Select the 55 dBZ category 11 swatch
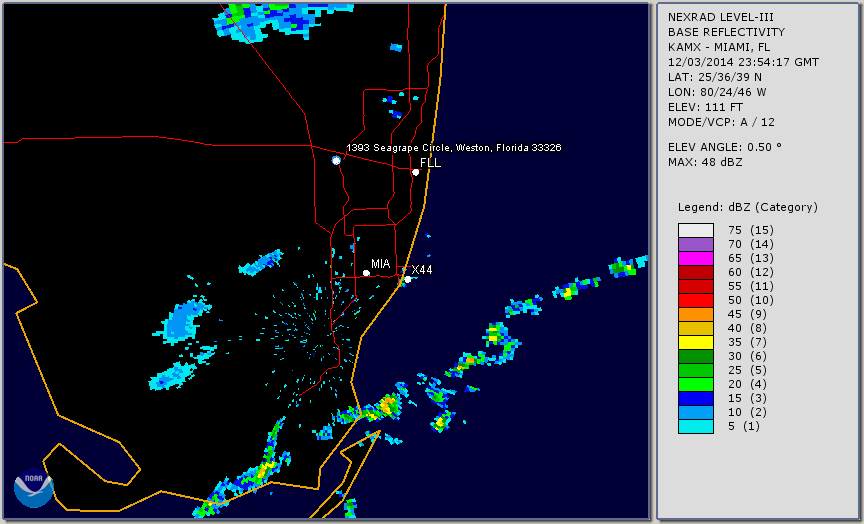Viewport: 864px width, 524px height. pos(696,287)
